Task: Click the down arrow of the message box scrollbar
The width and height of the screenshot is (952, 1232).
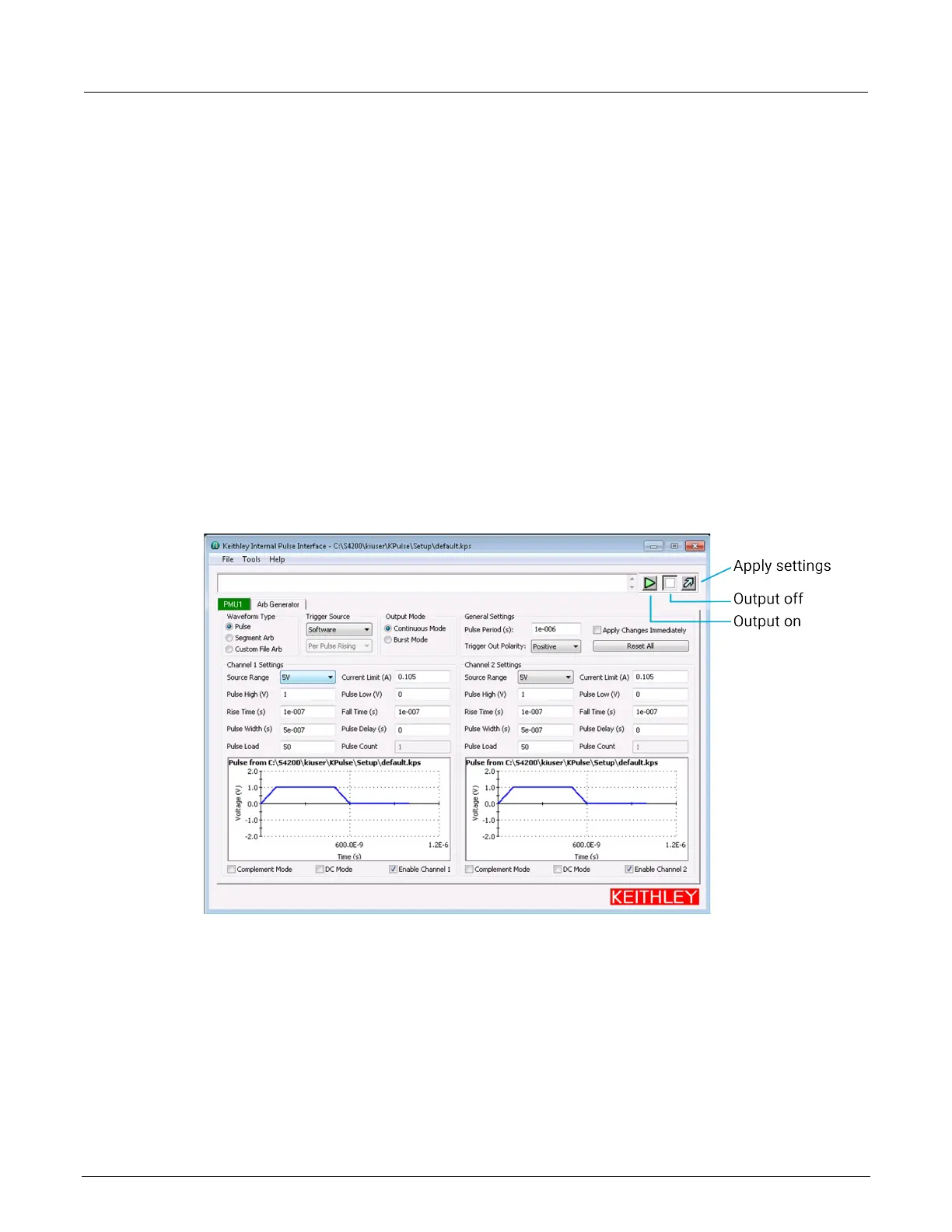Action: pos(632,587)
